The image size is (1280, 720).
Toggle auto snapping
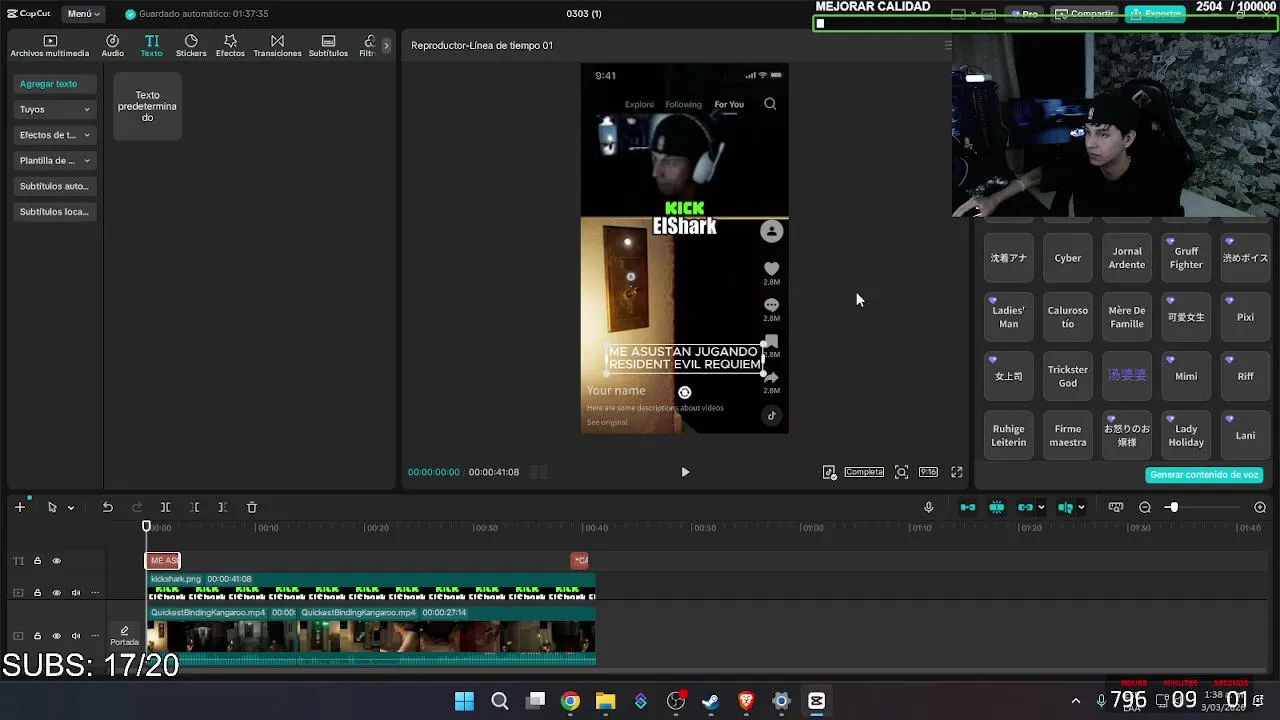(x=997, y=507)
